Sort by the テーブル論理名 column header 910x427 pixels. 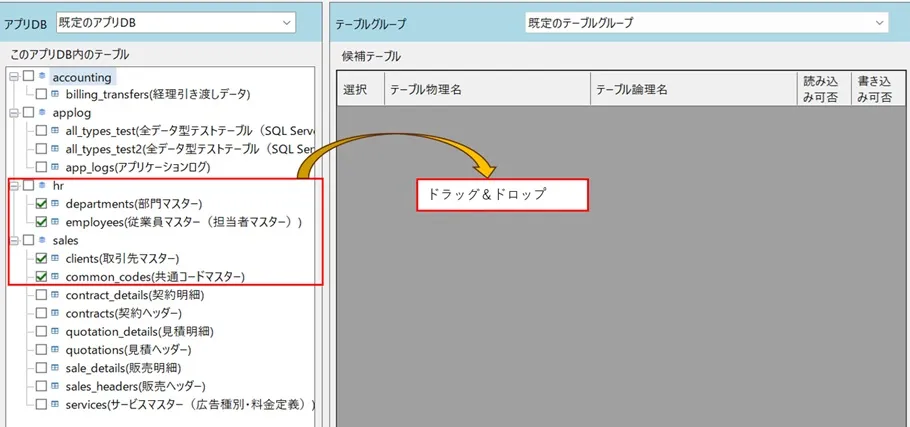coord(694,89)
